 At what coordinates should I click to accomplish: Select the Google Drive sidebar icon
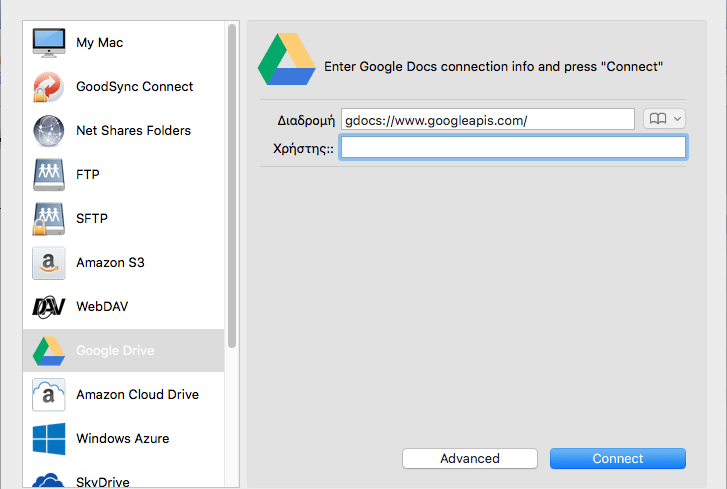tap(49, 351)
